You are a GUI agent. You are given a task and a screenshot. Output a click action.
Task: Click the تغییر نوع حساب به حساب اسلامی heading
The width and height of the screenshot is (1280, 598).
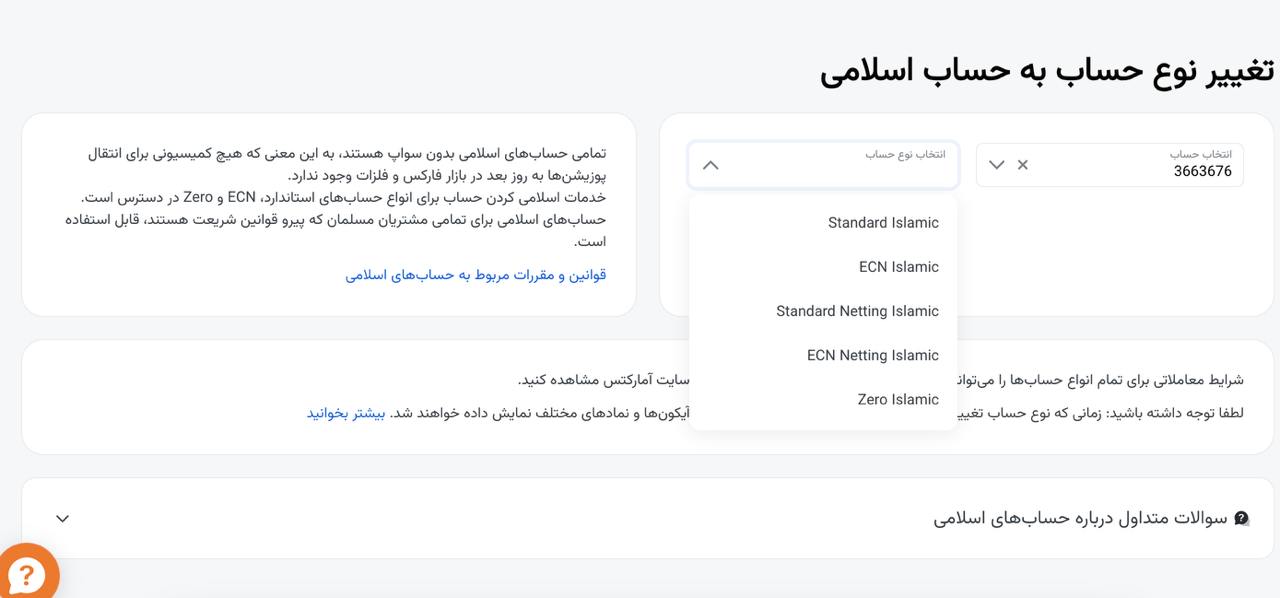1046,70
